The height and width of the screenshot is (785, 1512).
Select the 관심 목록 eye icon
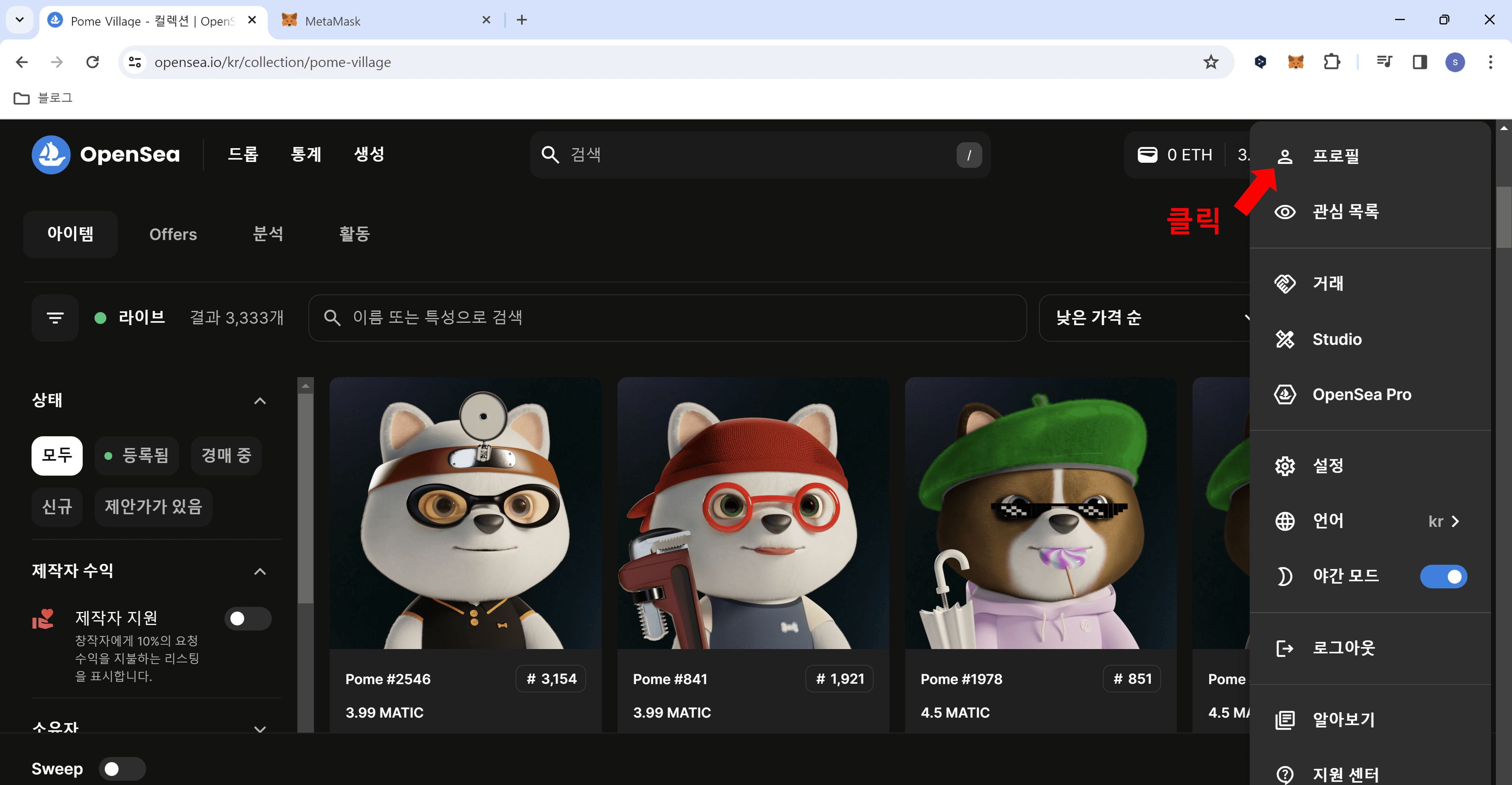tap(1286, 212)
